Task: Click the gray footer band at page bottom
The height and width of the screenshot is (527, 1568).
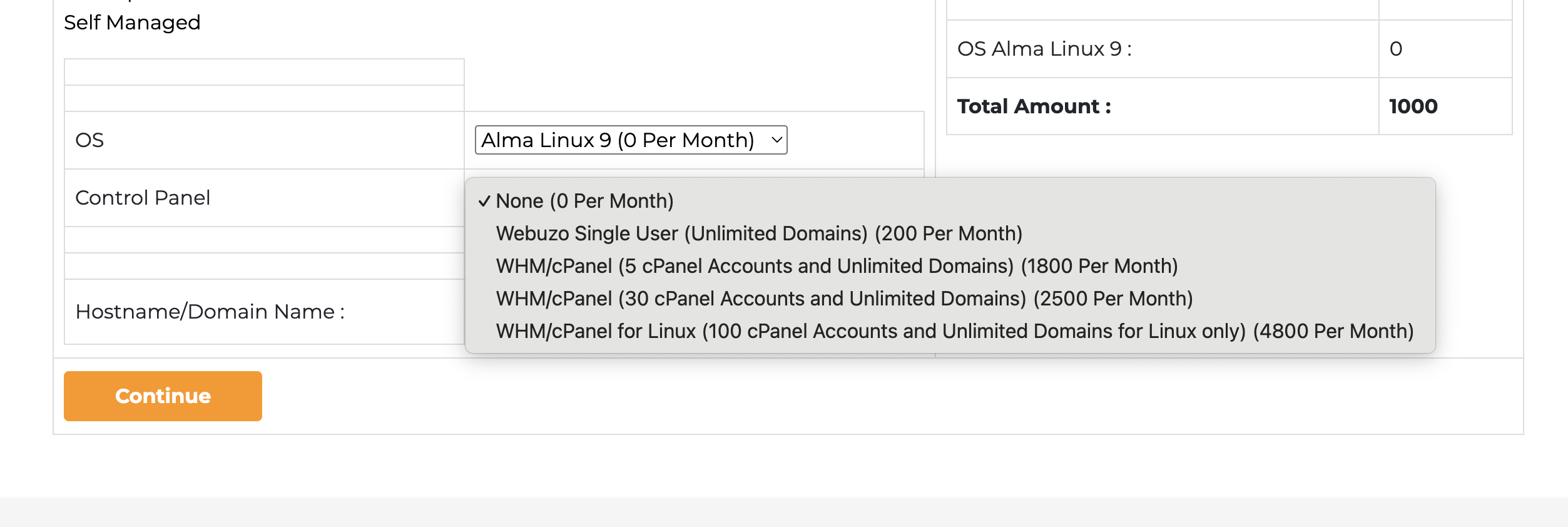Action: click(784, 512)
